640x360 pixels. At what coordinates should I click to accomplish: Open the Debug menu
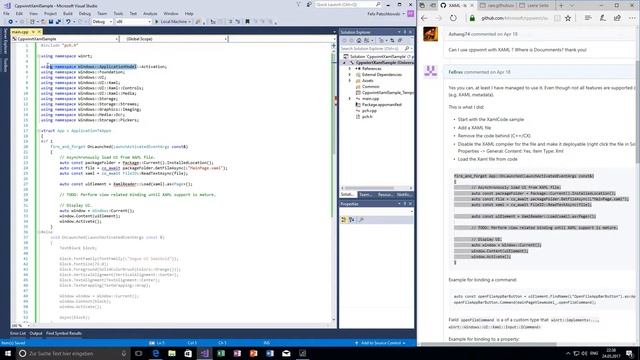(85, 14)
